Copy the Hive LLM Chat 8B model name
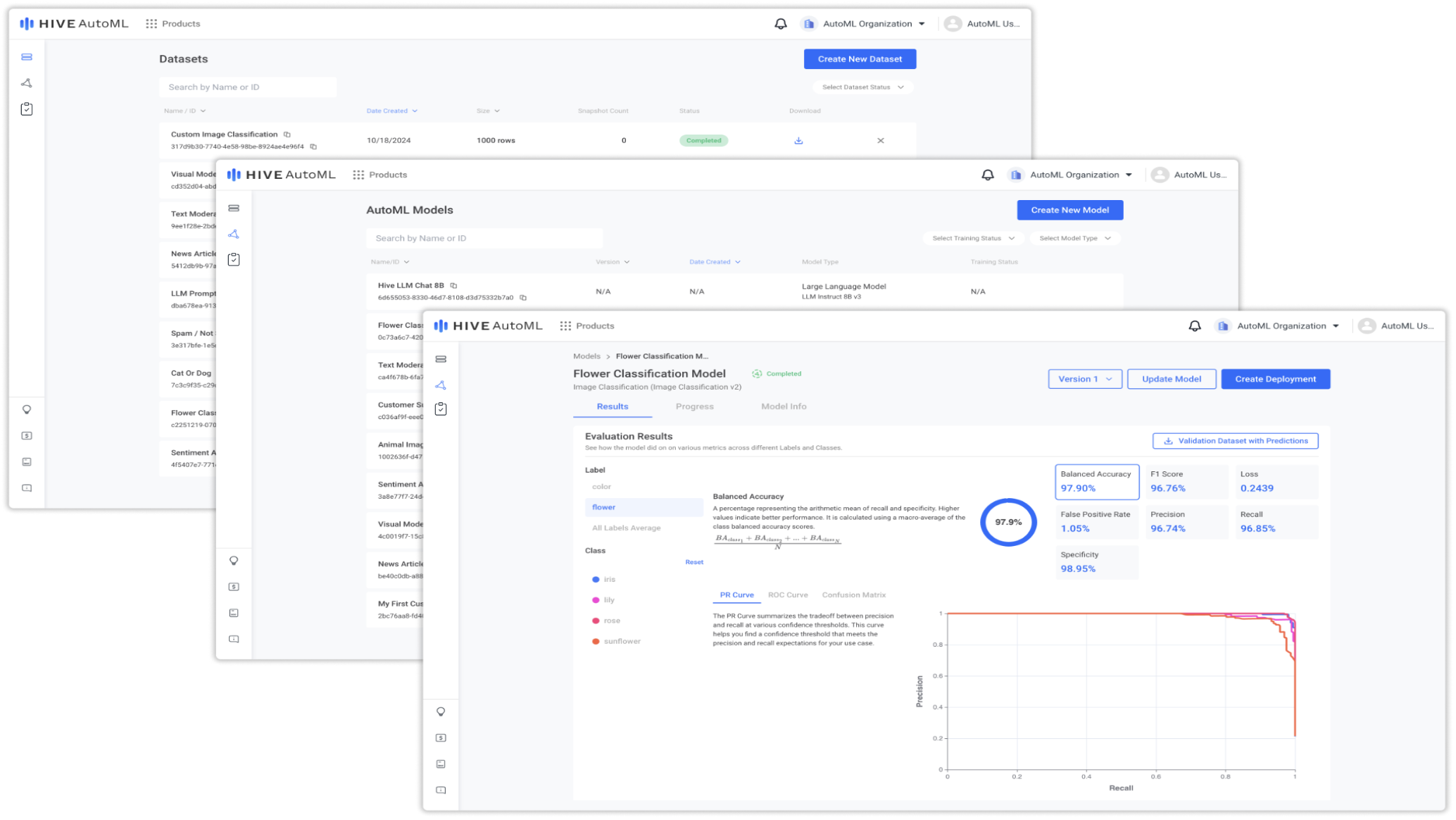The width and height of the screenshot is (1456, 820). [453, 286]
